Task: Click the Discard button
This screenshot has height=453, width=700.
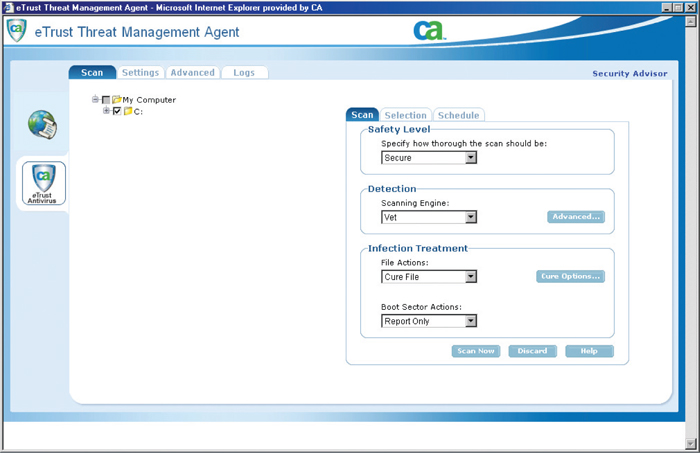Action: tap(532, 351)
